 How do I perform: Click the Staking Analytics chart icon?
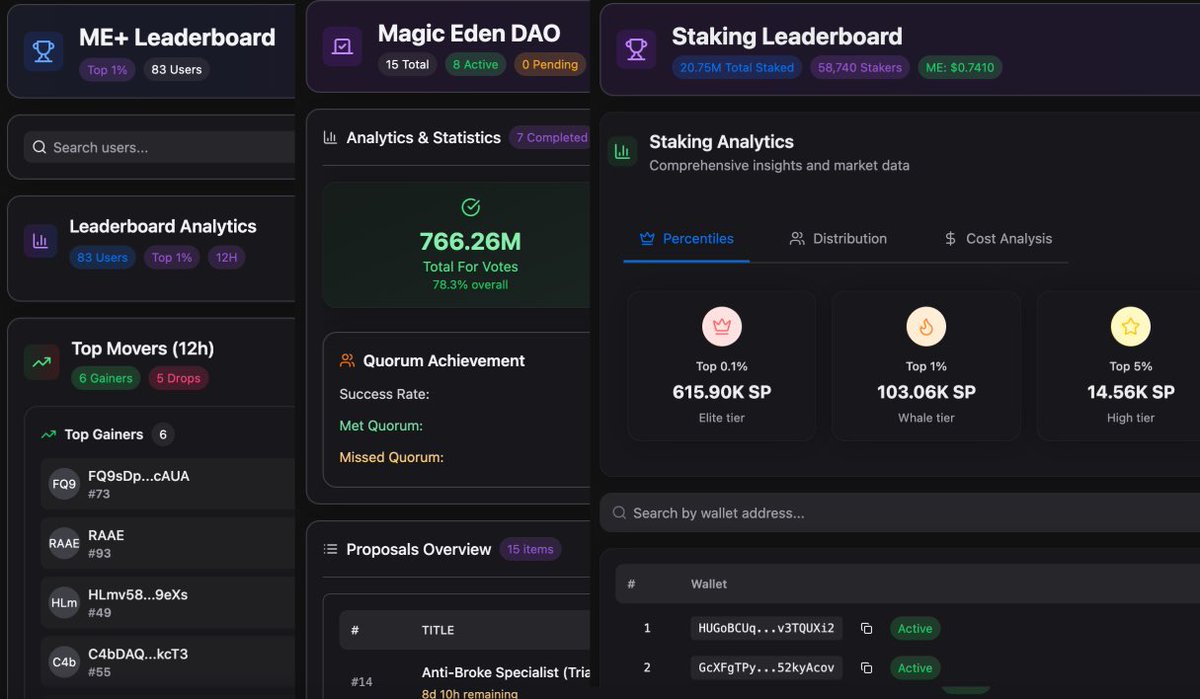[622, 152]
